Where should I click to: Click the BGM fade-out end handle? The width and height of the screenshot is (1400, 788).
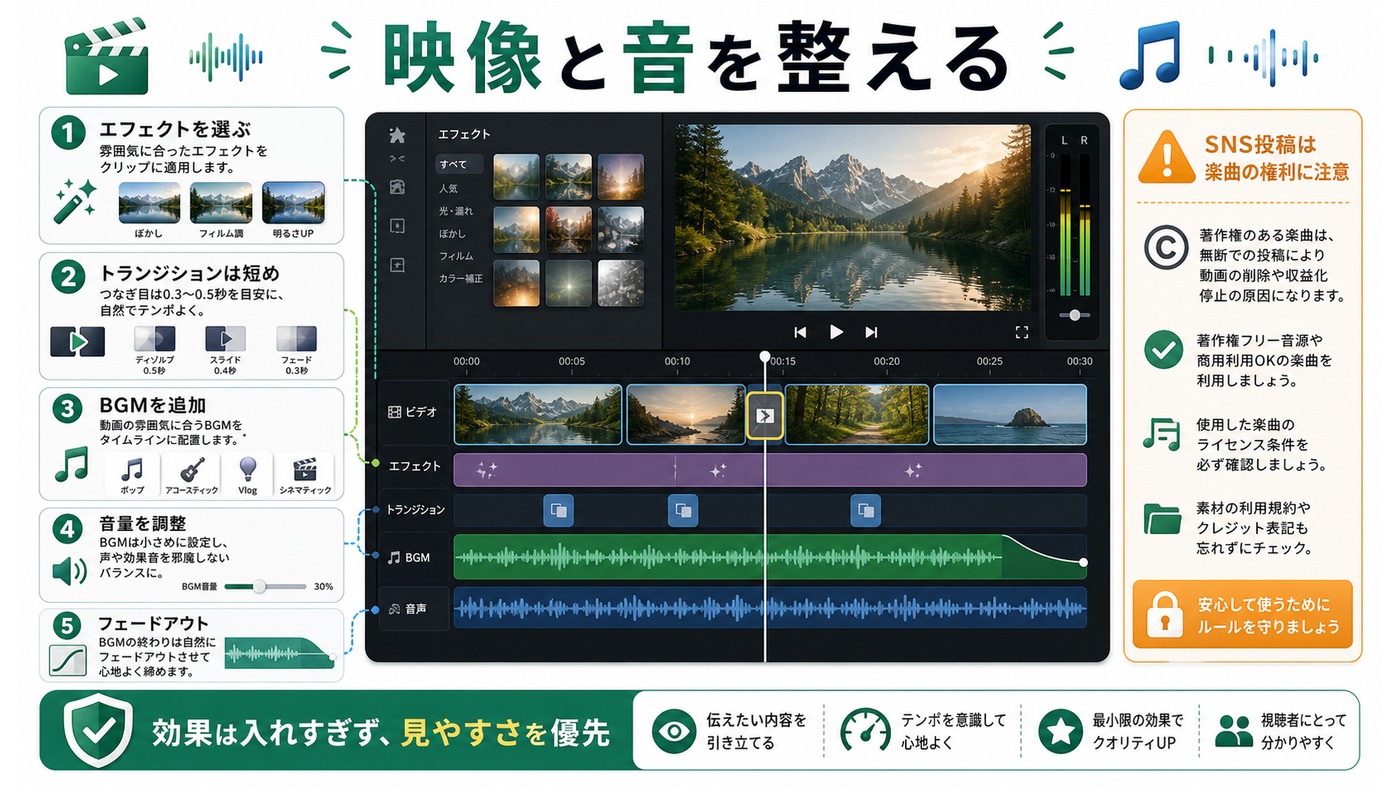click(x=1083, y=562)
